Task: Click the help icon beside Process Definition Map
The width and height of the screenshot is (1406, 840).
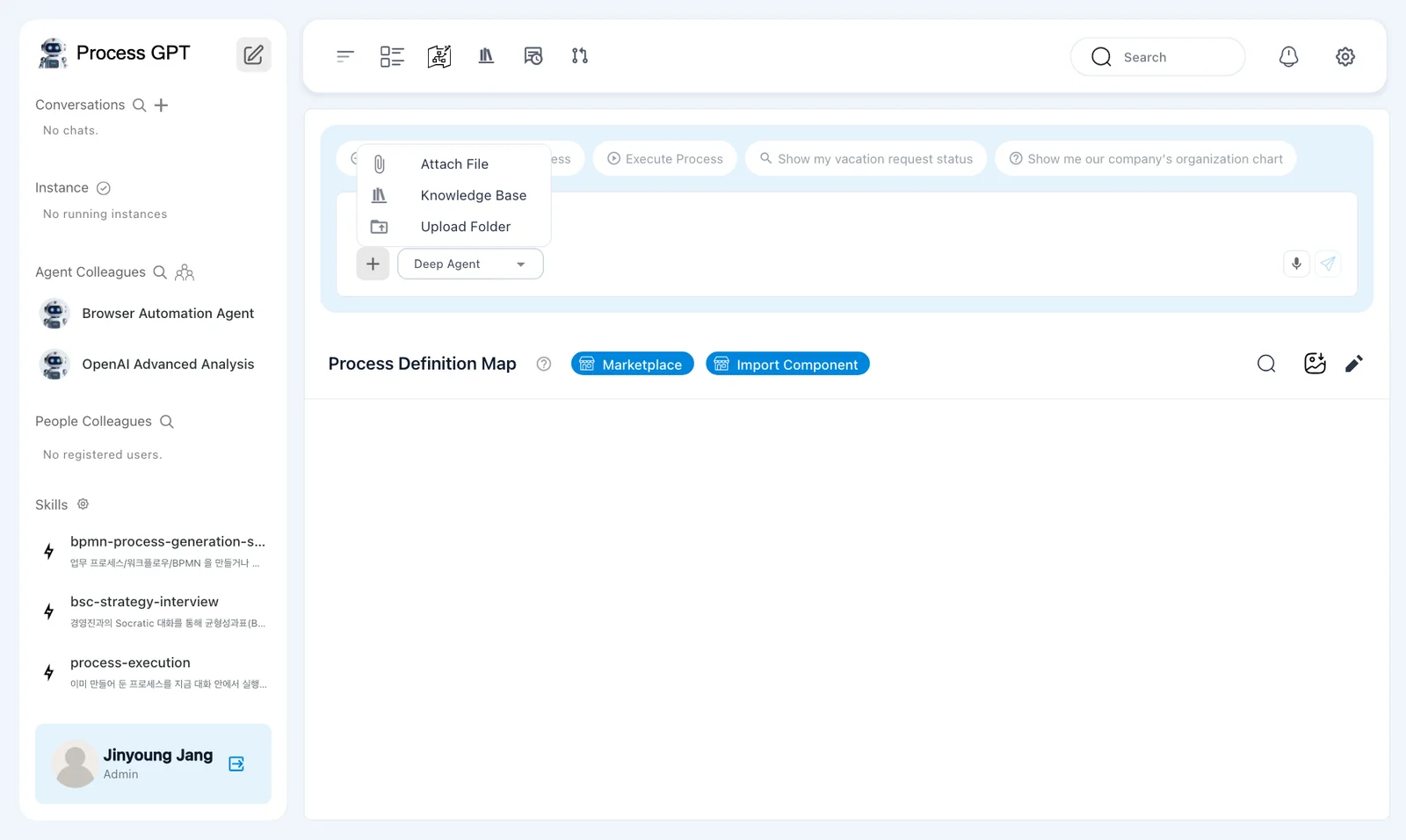Action: click(x=544, y=364)
